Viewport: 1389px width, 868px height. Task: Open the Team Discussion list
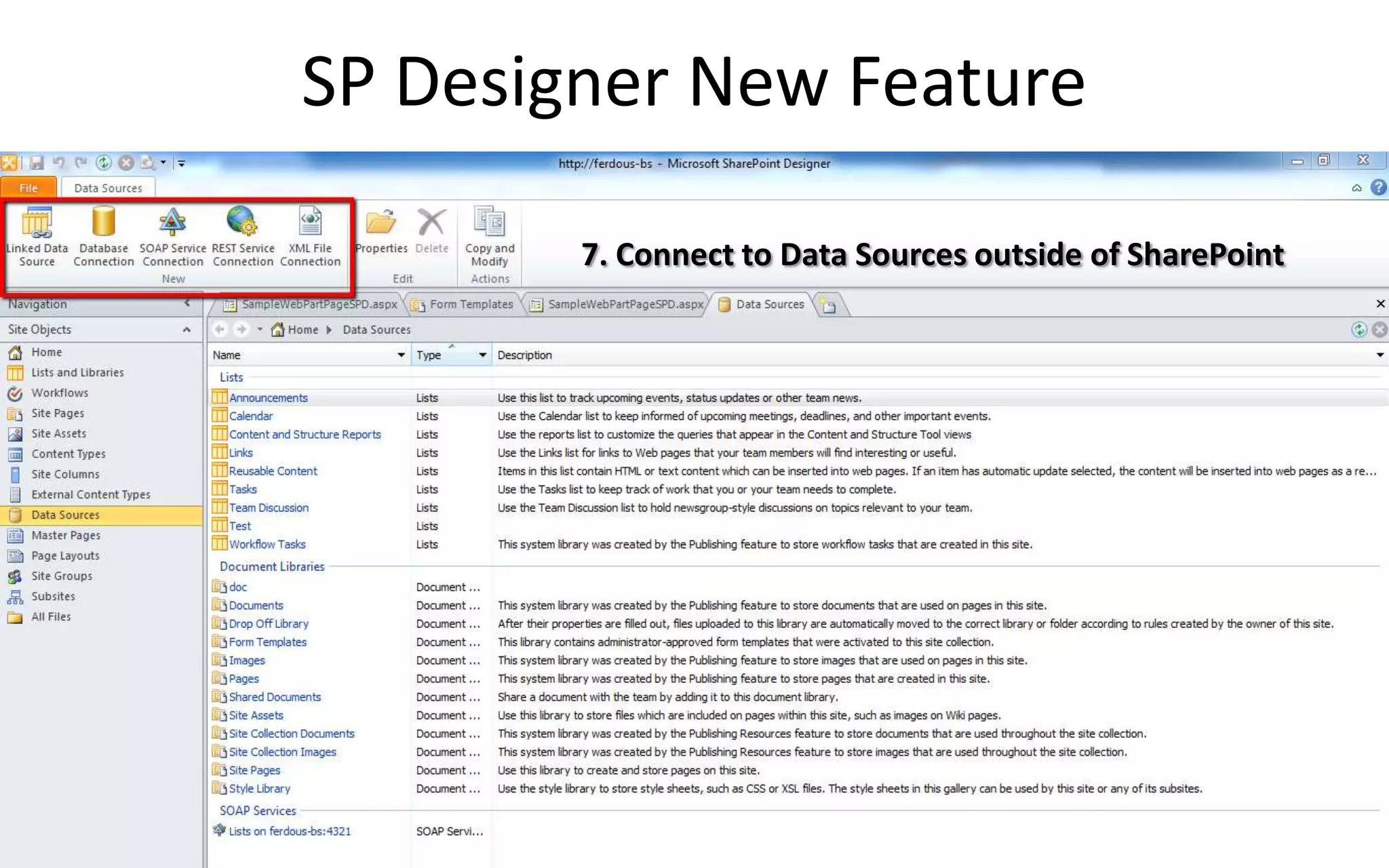point(269,508)
